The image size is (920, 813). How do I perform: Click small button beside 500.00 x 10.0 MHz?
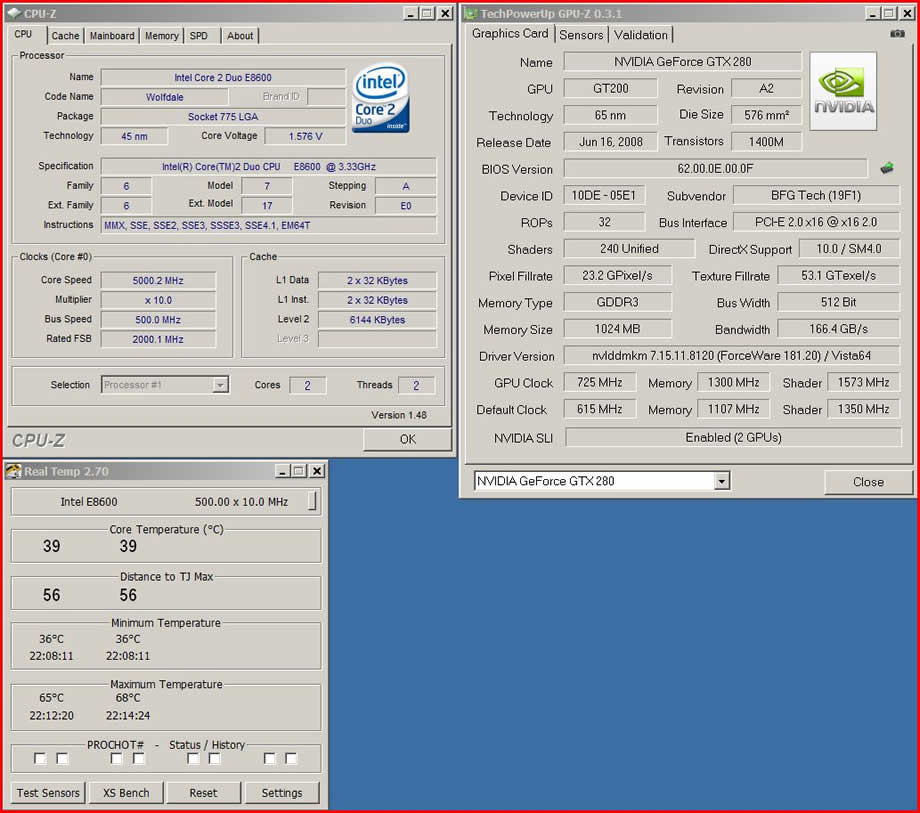(313, 501)
